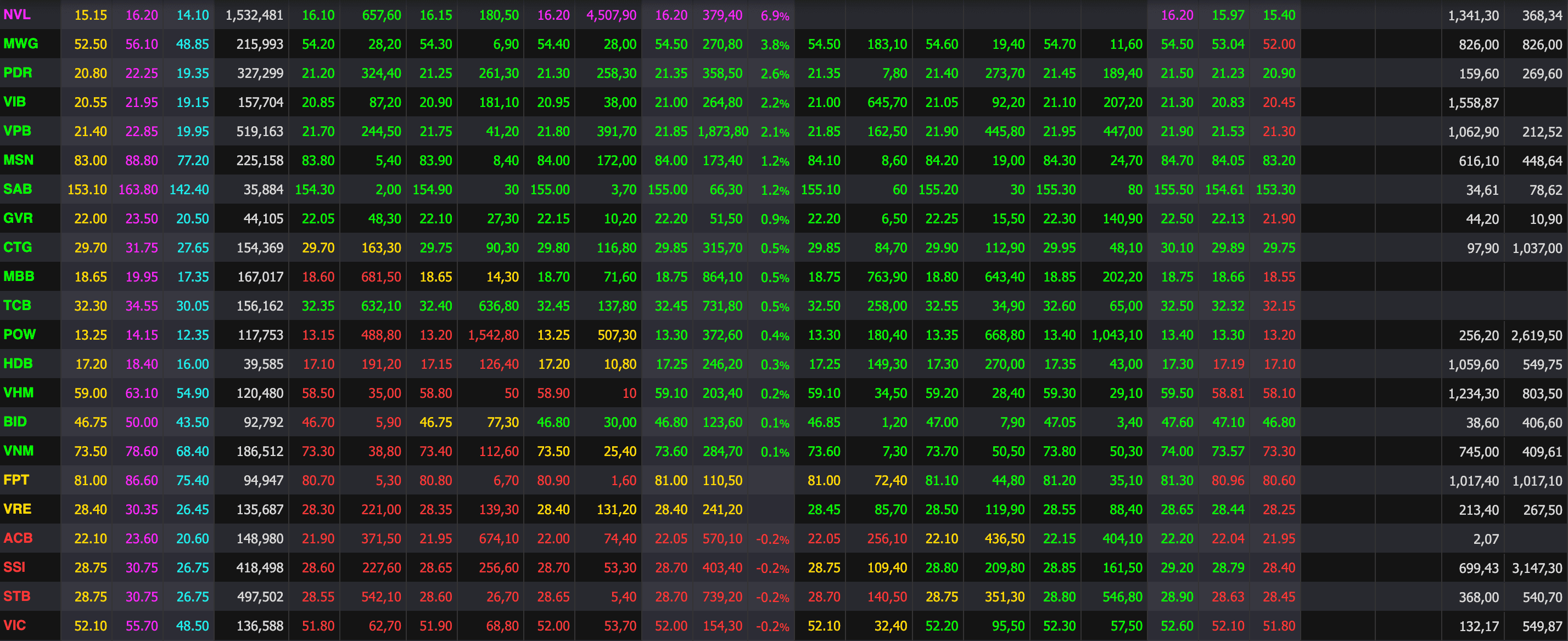
Task: Click the BID ticker symbol
Action: [x=15, y=422]
